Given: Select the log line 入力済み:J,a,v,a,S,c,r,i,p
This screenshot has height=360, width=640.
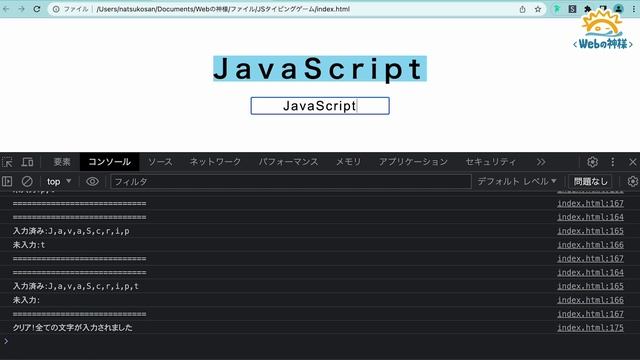Looking at the screenshot, I should pos(71,231).
